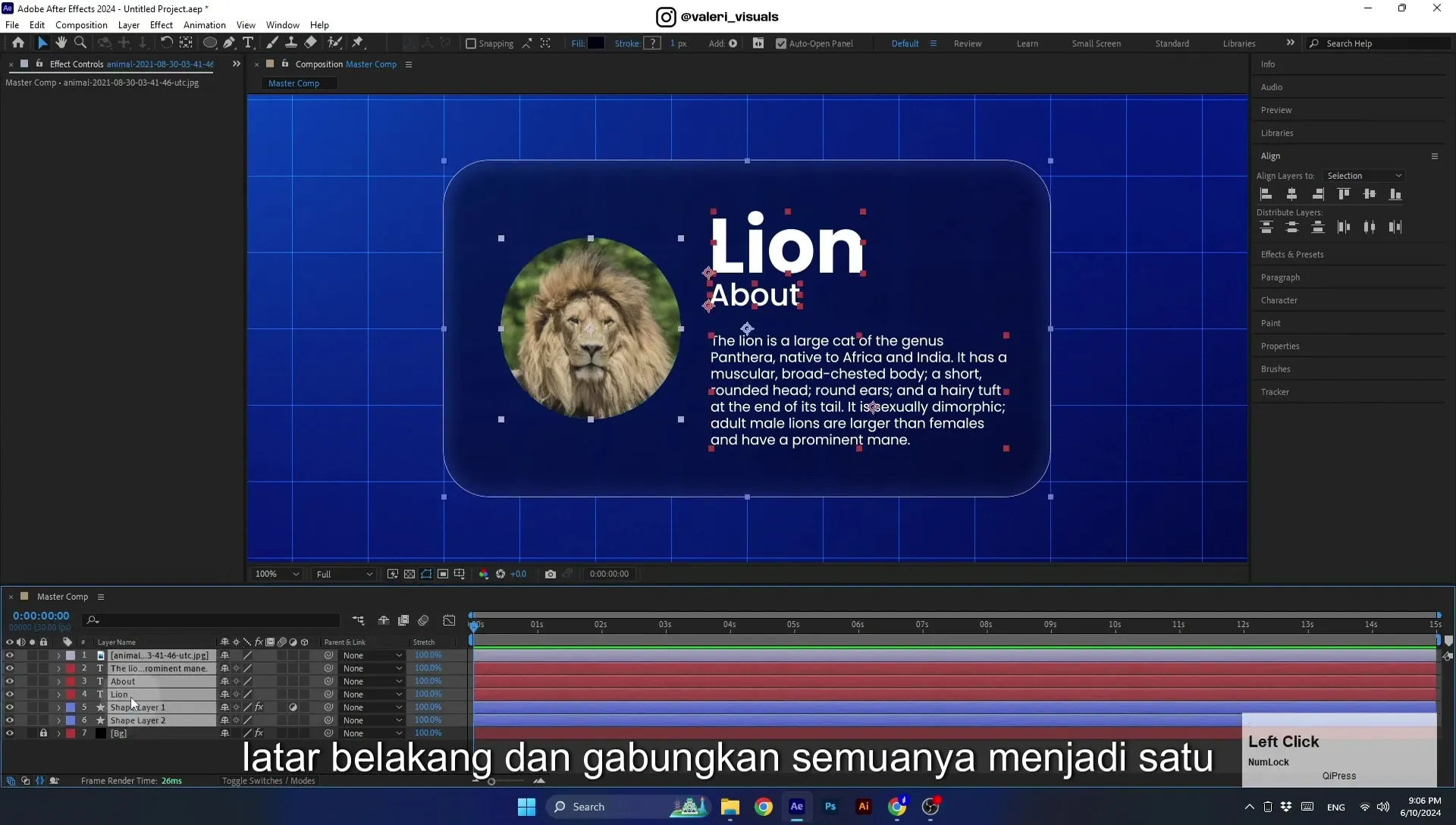Open Align Layers to Selection dropdown

pyautogui.click(x=1363, y=176)
